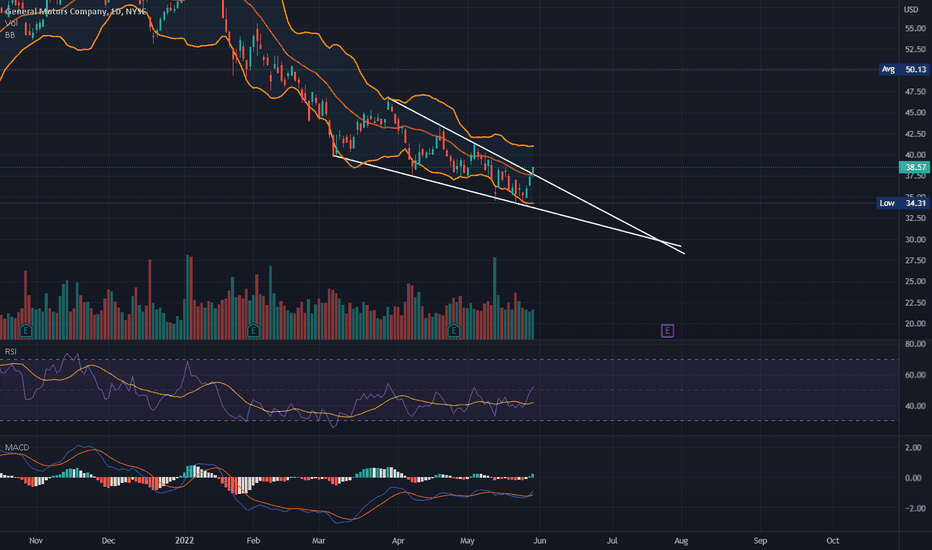Click the RSI scale value 80.00
This screenshot has height=550, width=932.
coord(915,344)
